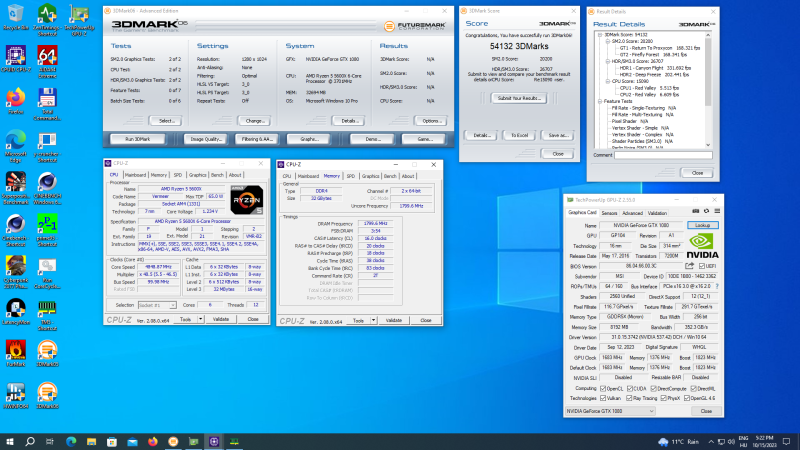800x450 pixels.
Task: Open Tools dropdown arrow in CPU-Z CPU window
Action: click(x=201, y=319)
